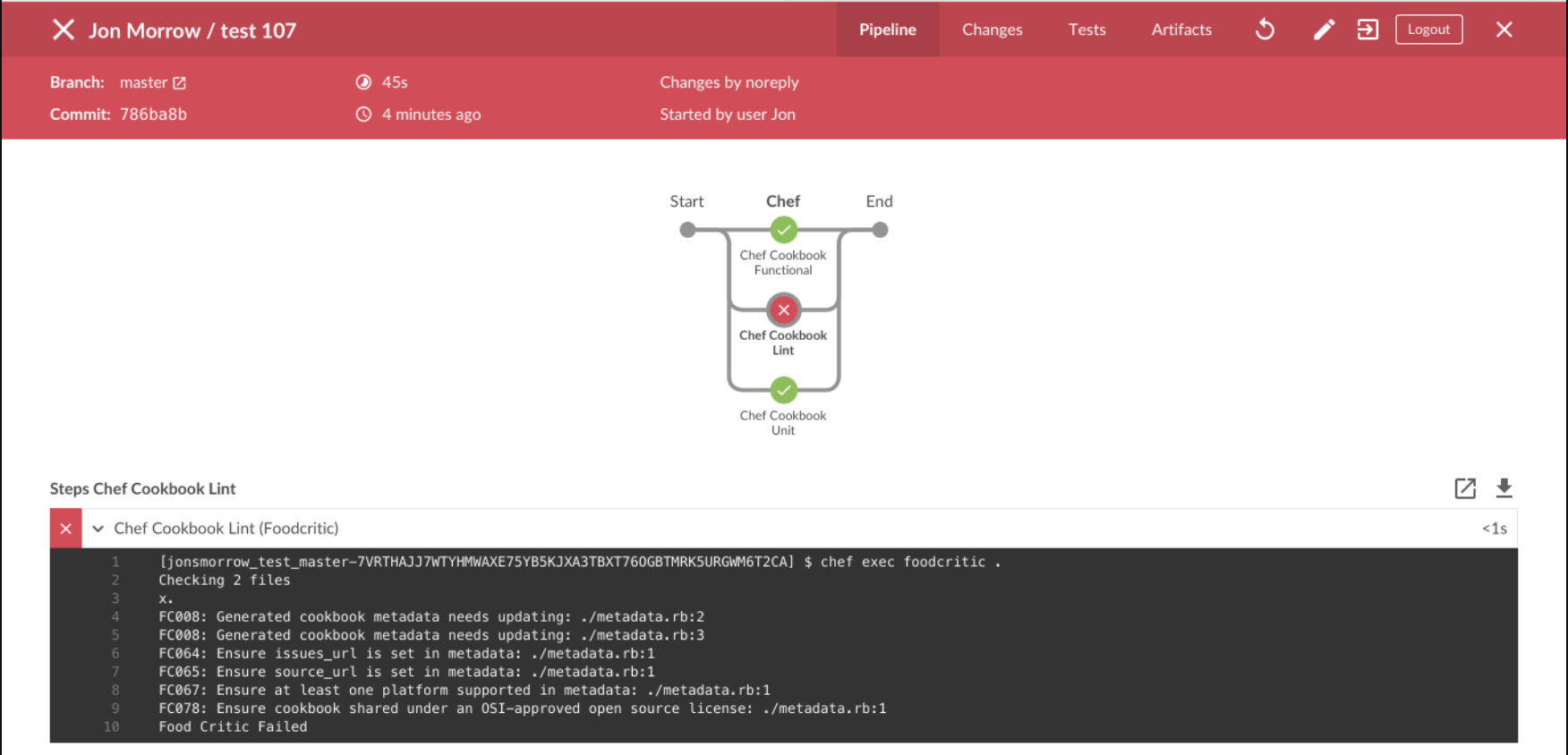Click the 'Steps Chef Cookbook Lint' heading
Screen dimensions: 1568x755
pyautogui.click(x=143, y=488)
